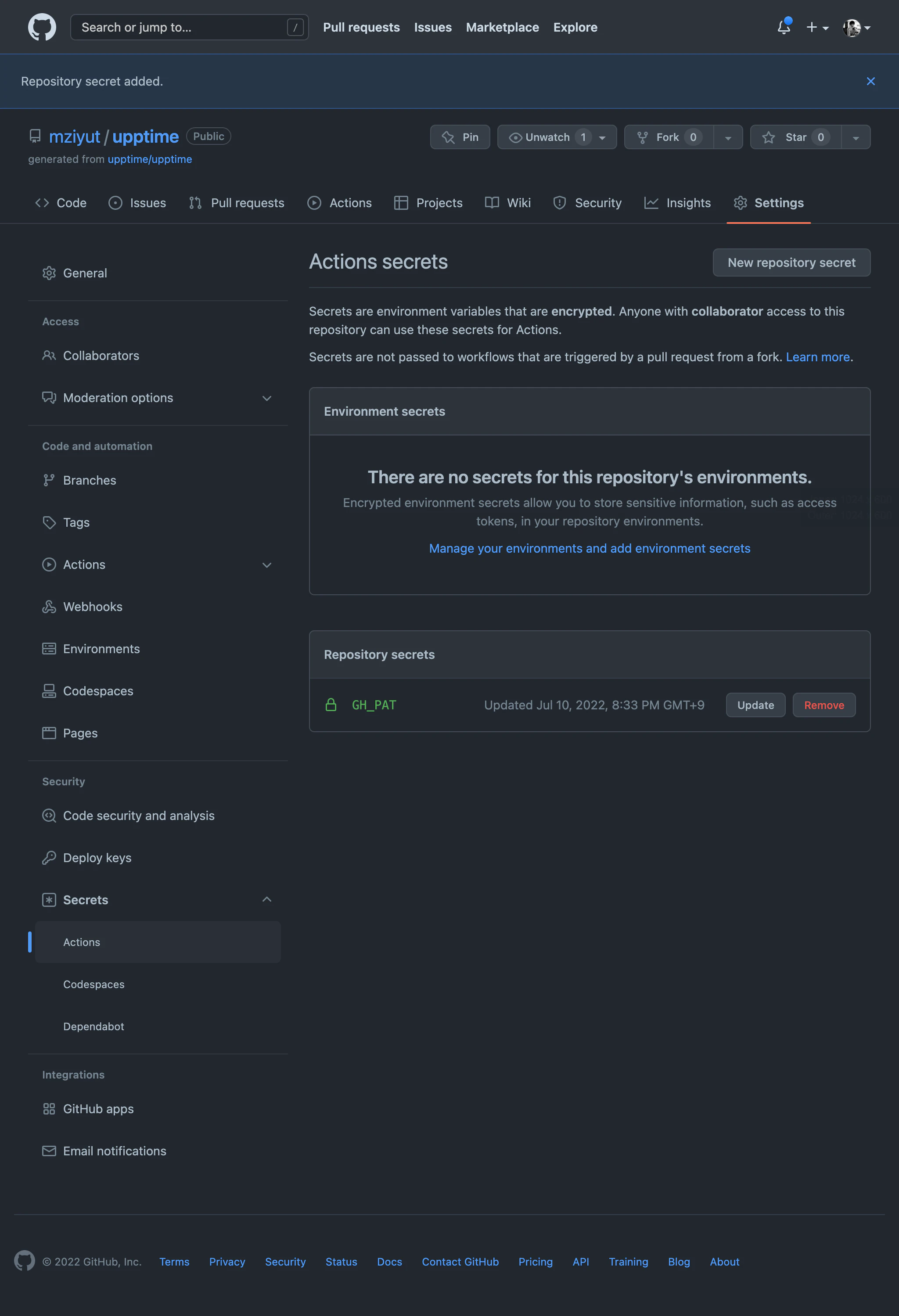The image size is (899, 1316).
Task: Remove the GH_PAT secret
Action: [823, 705]
